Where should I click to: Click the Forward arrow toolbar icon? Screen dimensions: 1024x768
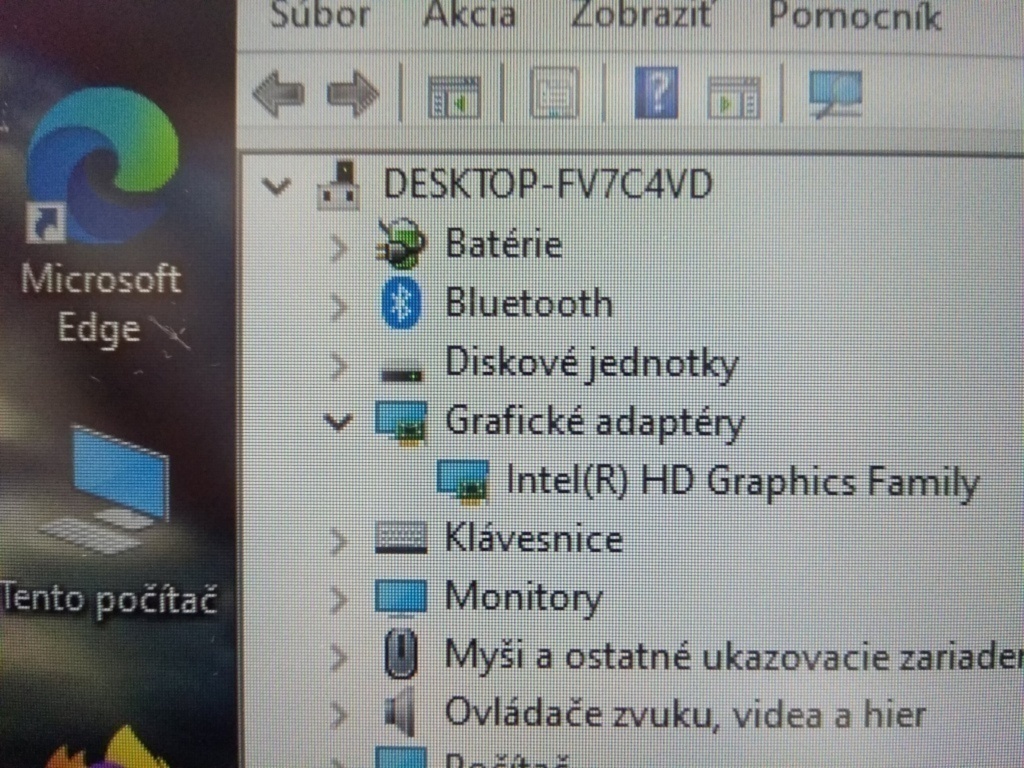pyautogui.click(x=353, y=96)
